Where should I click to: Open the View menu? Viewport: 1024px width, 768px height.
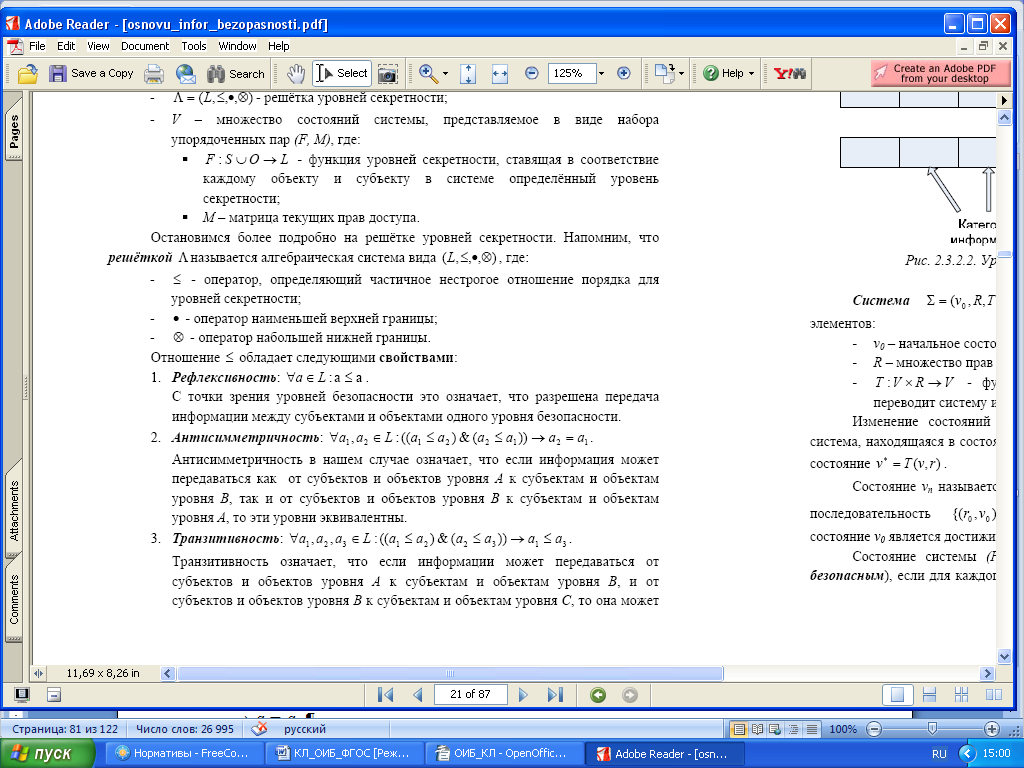click(x=98, y=46)
